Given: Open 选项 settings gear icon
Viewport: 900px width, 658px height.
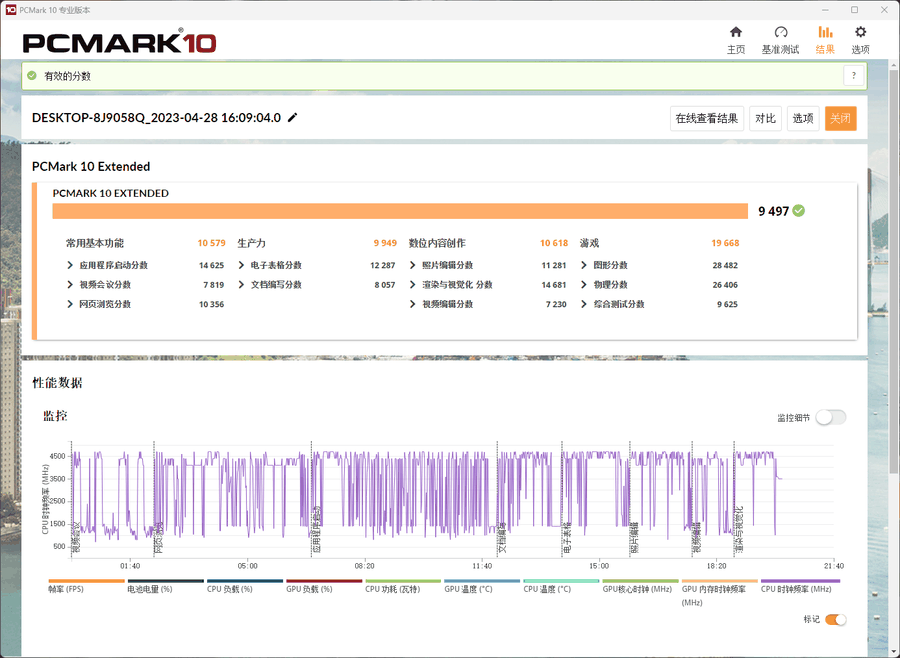Looking at the screenshot, I should pyautogui.click(x=860, y=32).
